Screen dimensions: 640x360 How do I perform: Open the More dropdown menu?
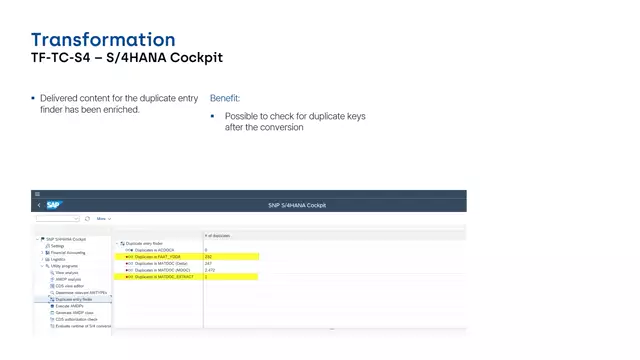pos(104,219)
